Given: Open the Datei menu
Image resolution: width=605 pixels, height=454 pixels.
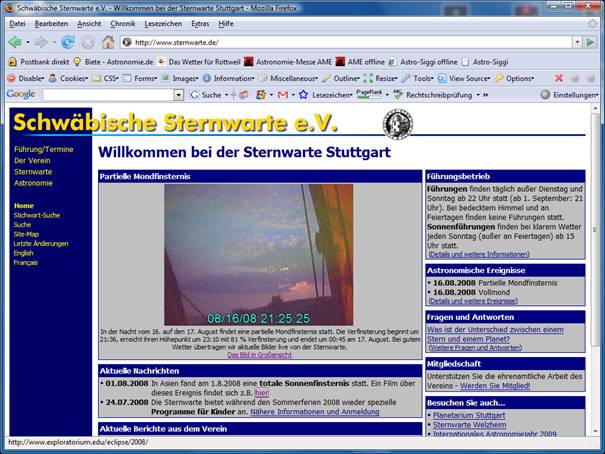Looking at the screenshot, I should pos(17,24).
